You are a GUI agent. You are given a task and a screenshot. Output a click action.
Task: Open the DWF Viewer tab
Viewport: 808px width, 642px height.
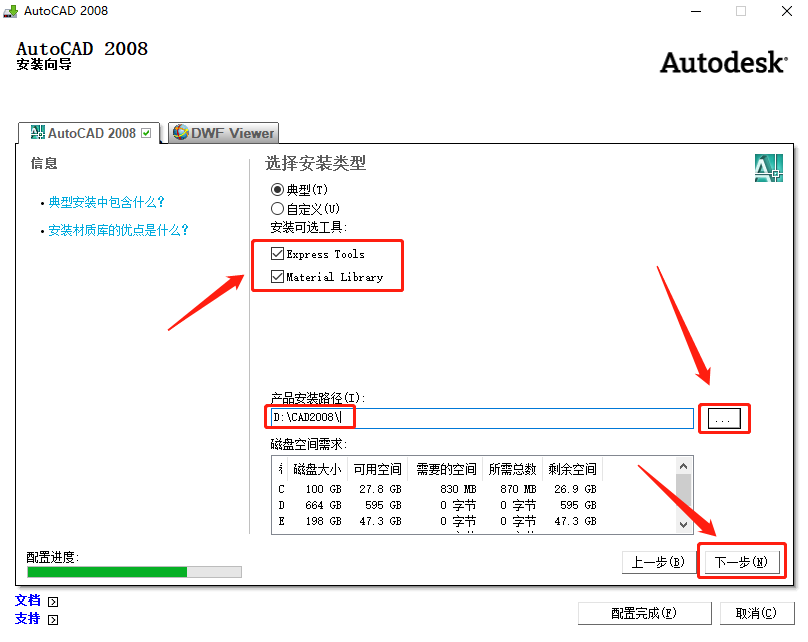(x=224, y=133)
